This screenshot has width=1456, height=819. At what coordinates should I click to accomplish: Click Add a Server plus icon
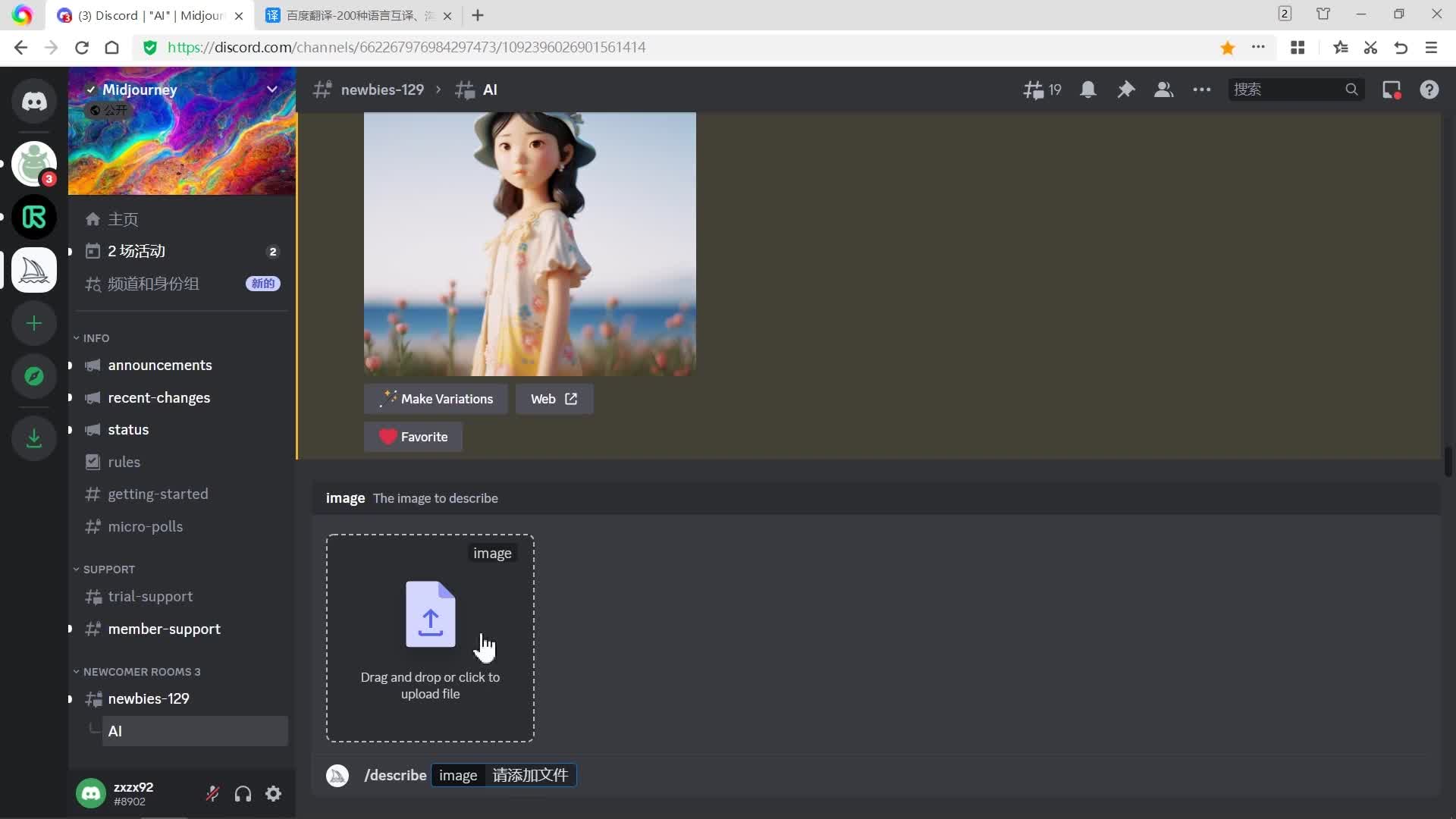(34, 324)
